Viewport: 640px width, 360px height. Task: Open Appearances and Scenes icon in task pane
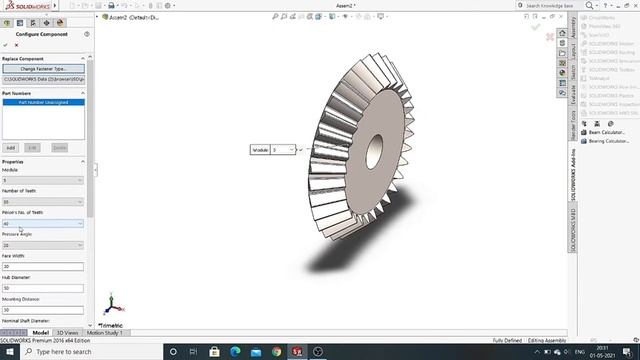point(562,73)
